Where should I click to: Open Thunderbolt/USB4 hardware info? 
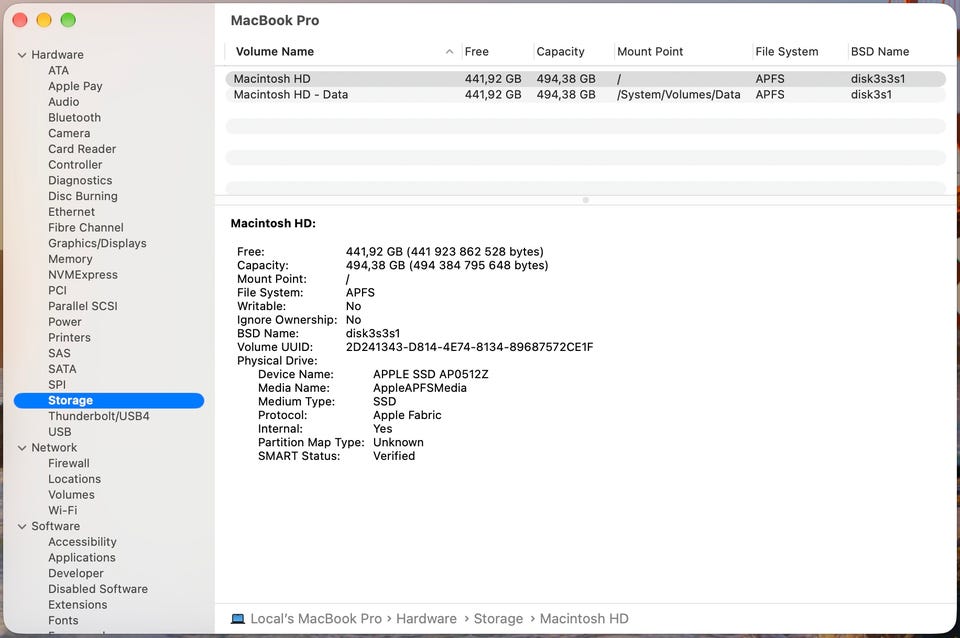pos(99,416)
